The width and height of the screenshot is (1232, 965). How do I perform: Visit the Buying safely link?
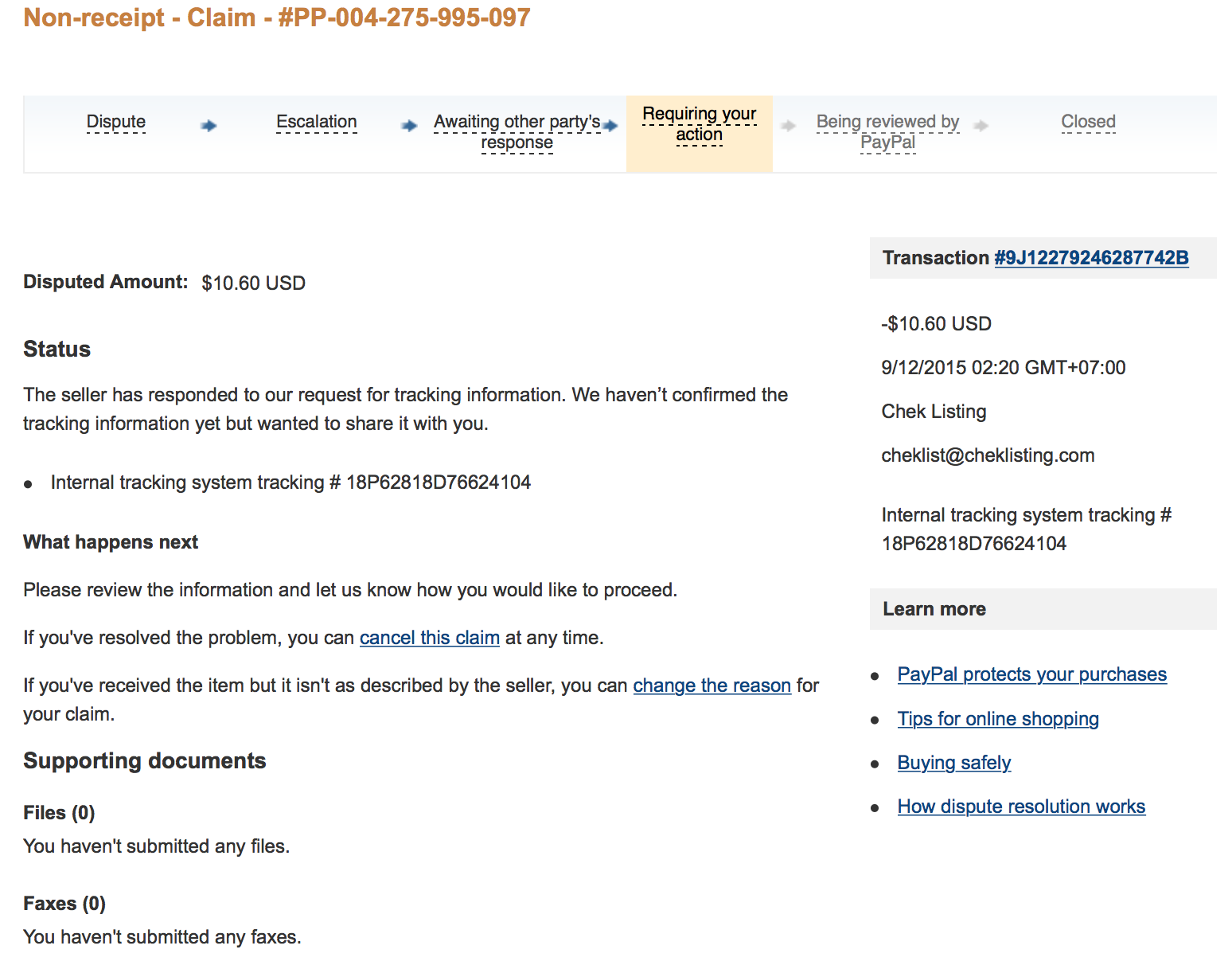point(954,763)
